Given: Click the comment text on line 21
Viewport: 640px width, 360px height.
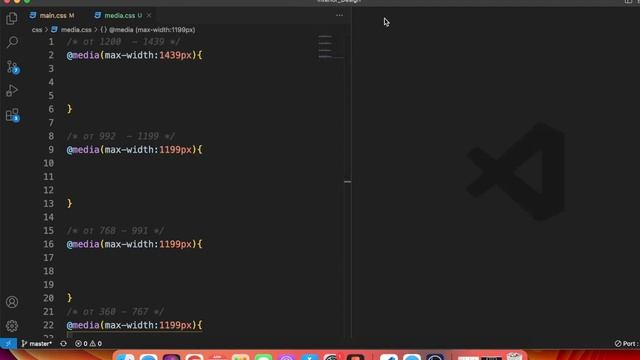Looking at the screenshot, I should [x=116, y=312].
